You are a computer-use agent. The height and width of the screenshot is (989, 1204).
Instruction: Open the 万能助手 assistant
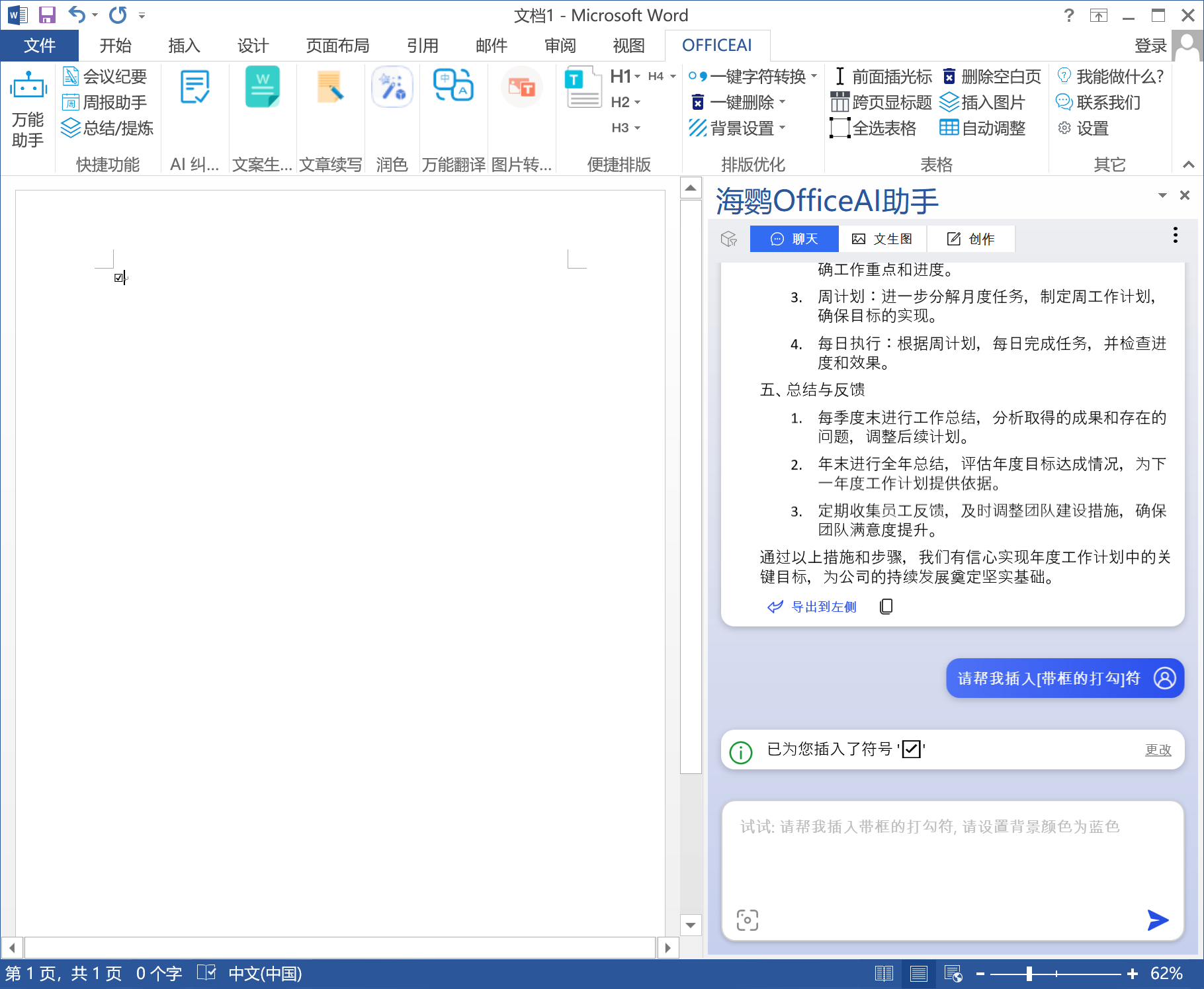tap(28, 109)
